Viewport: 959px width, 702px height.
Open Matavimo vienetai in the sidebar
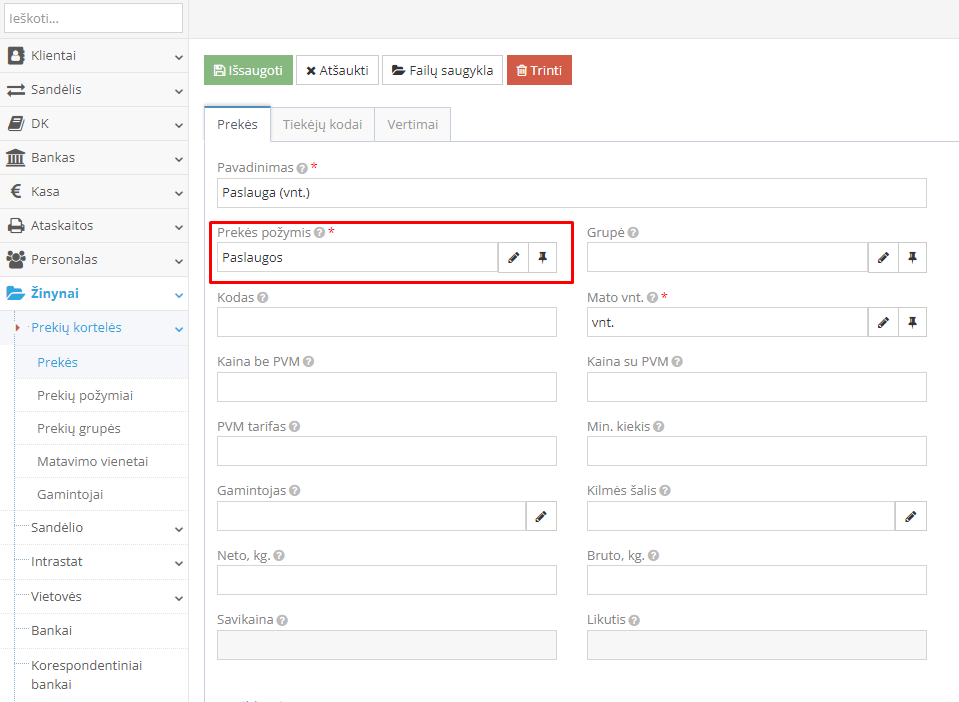click(x=92, y=462)
